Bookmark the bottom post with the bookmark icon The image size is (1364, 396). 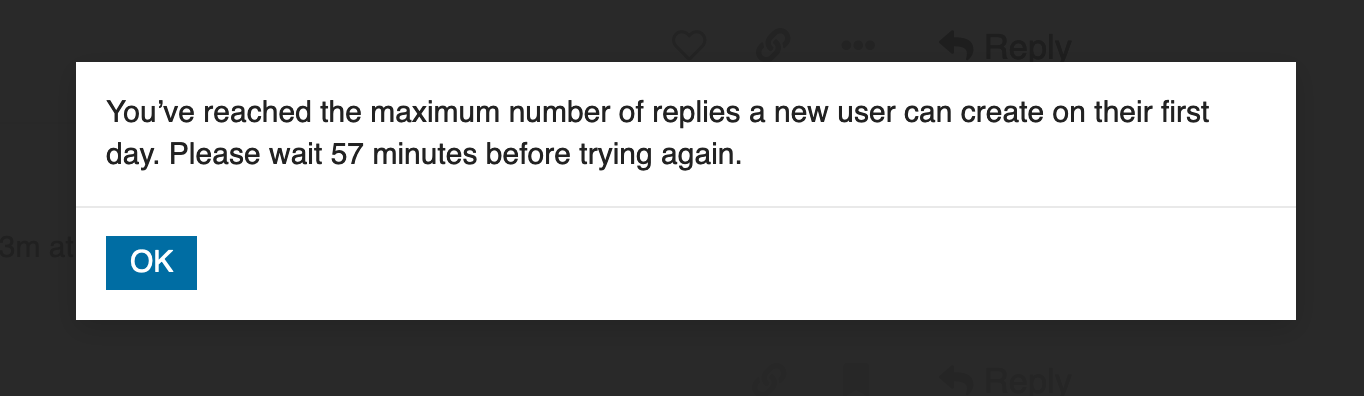pyautogui.click(x=855, y=380)
